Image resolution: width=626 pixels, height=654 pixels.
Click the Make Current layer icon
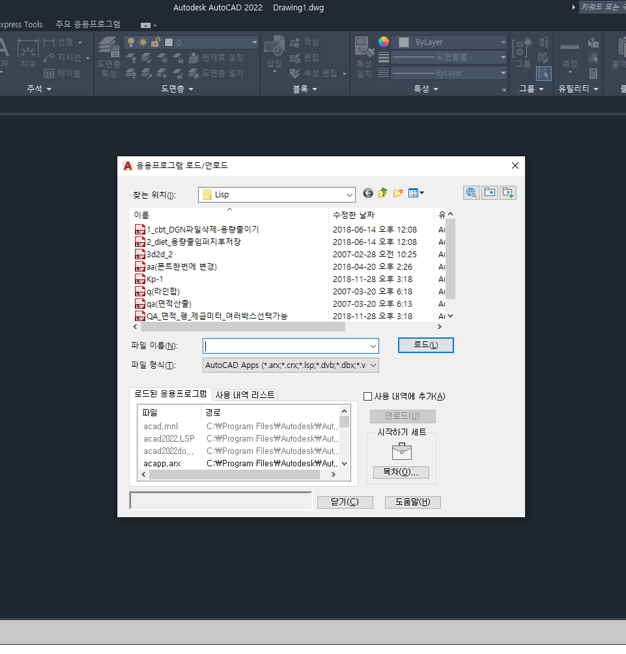click(x=193, y=58)
